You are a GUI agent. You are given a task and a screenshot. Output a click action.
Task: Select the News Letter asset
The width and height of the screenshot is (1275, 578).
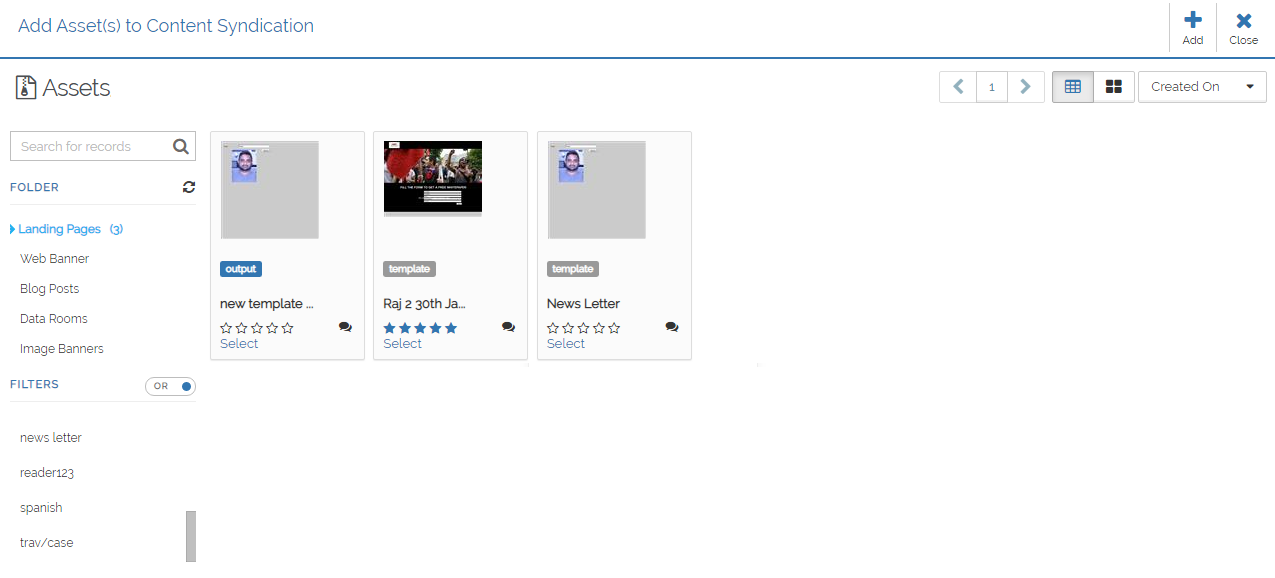(x=565, y=343)
